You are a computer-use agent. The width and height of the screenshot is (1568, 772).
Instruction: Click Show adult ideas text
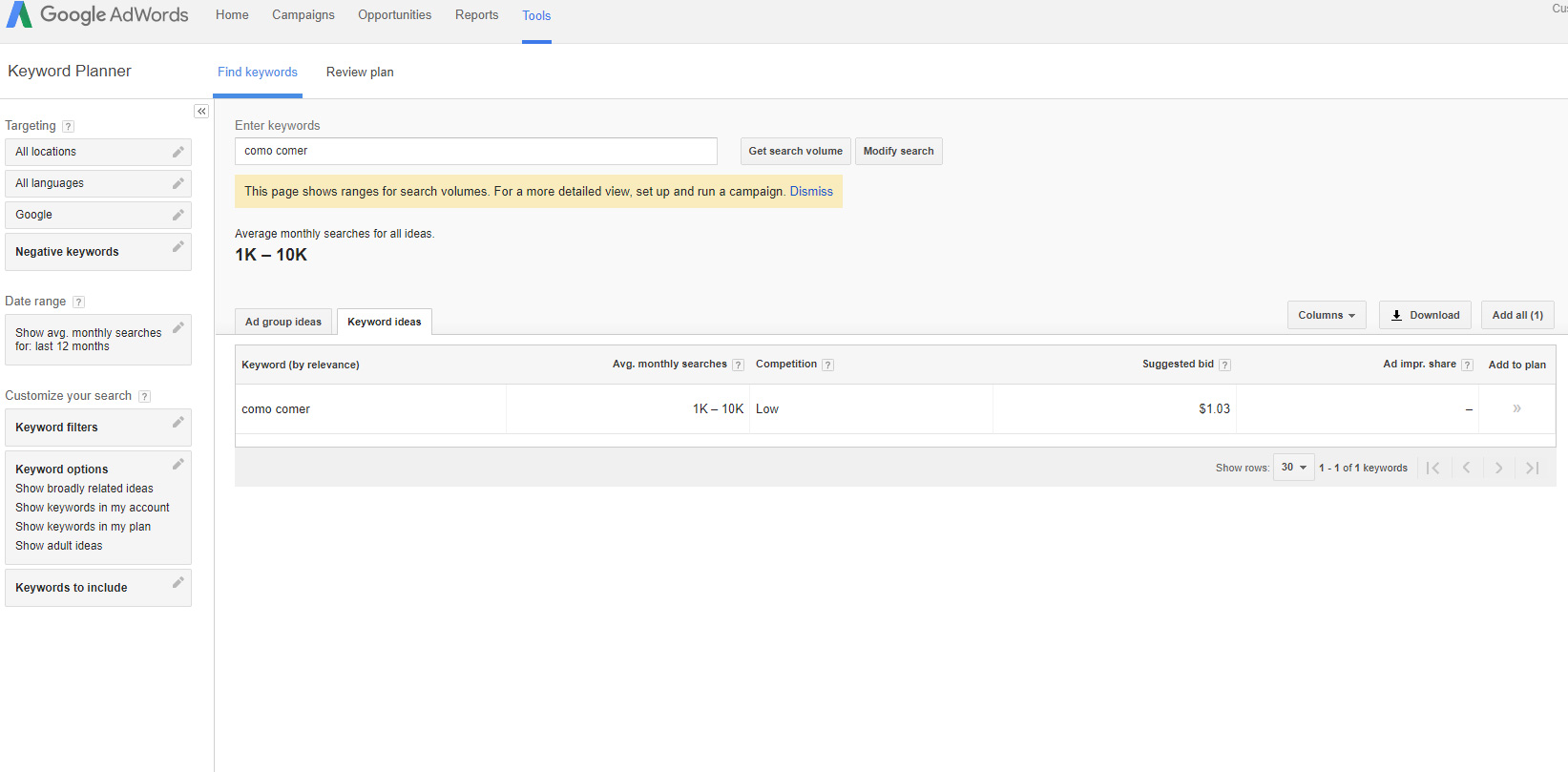pyautogui.click(x=59, y=546)
